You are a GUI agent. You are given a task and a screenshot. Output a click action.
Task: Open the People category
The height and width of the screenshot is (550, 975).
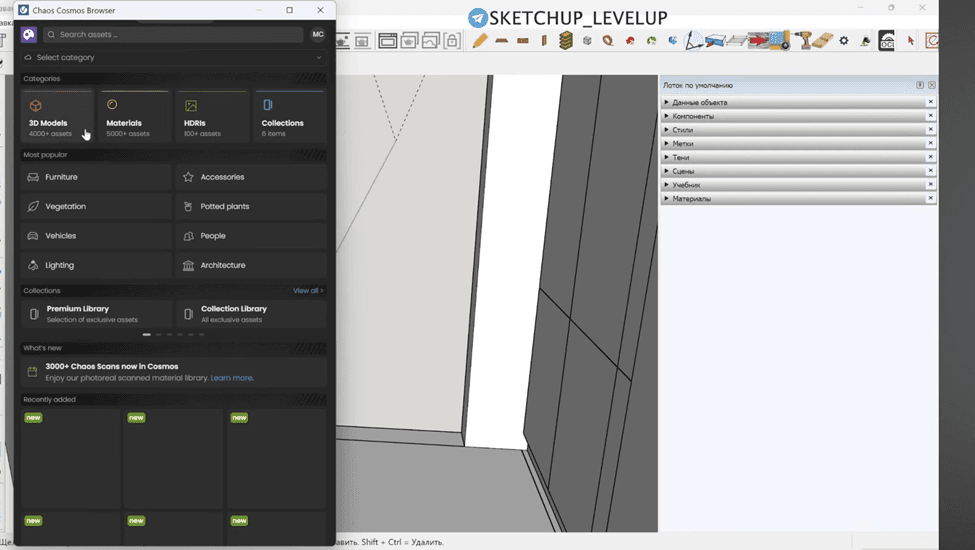pyautogui.click(x=251, y=236)
